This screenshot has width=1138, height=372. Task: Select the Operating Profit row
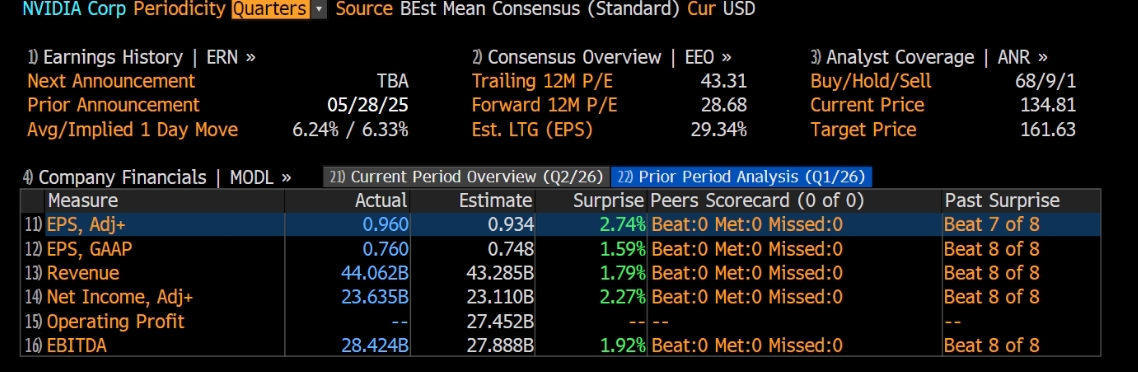[560, 321]
